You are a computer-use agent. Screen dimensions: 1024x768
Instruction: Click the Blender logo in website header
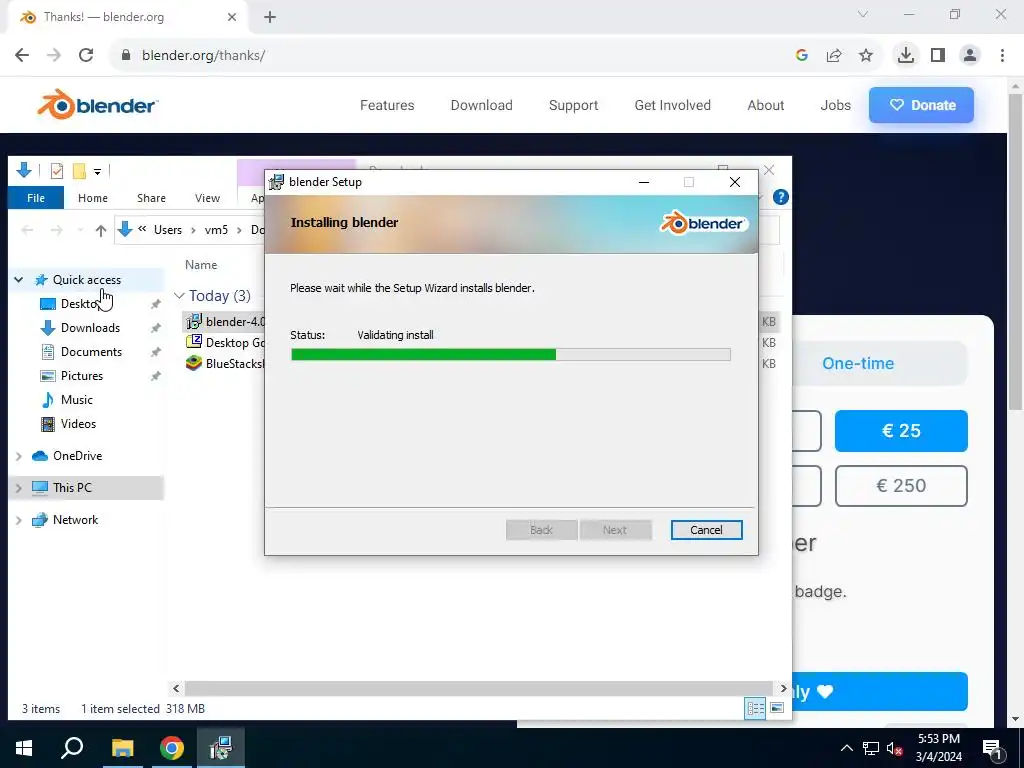[97, 104]
